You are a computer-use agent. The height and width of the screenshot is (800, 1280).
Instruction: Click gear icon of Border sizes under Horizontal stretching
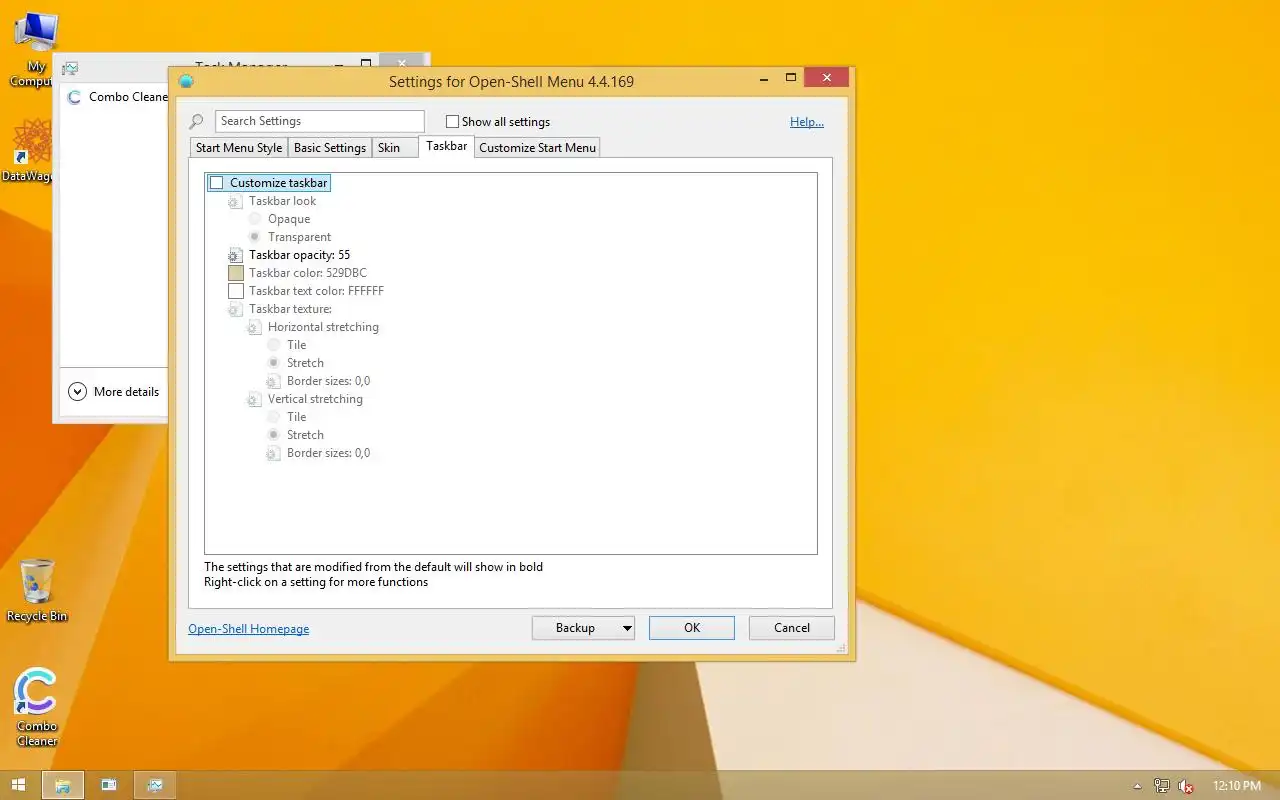click(273, 381)
